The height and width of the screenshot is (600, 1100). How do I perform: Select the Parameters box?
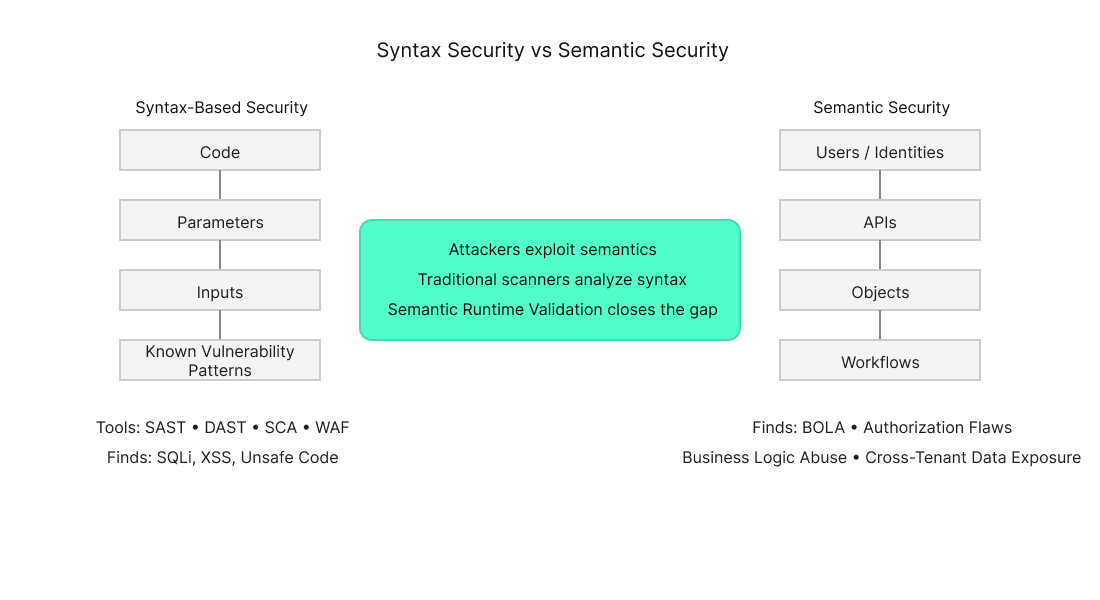click(x=220, y=220)
